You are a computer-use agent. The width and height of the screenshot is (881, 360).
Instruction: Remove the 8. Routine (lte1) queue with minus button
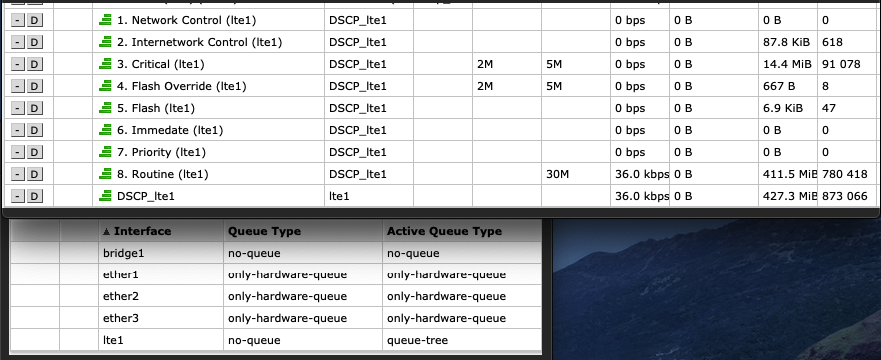[18, 174]
